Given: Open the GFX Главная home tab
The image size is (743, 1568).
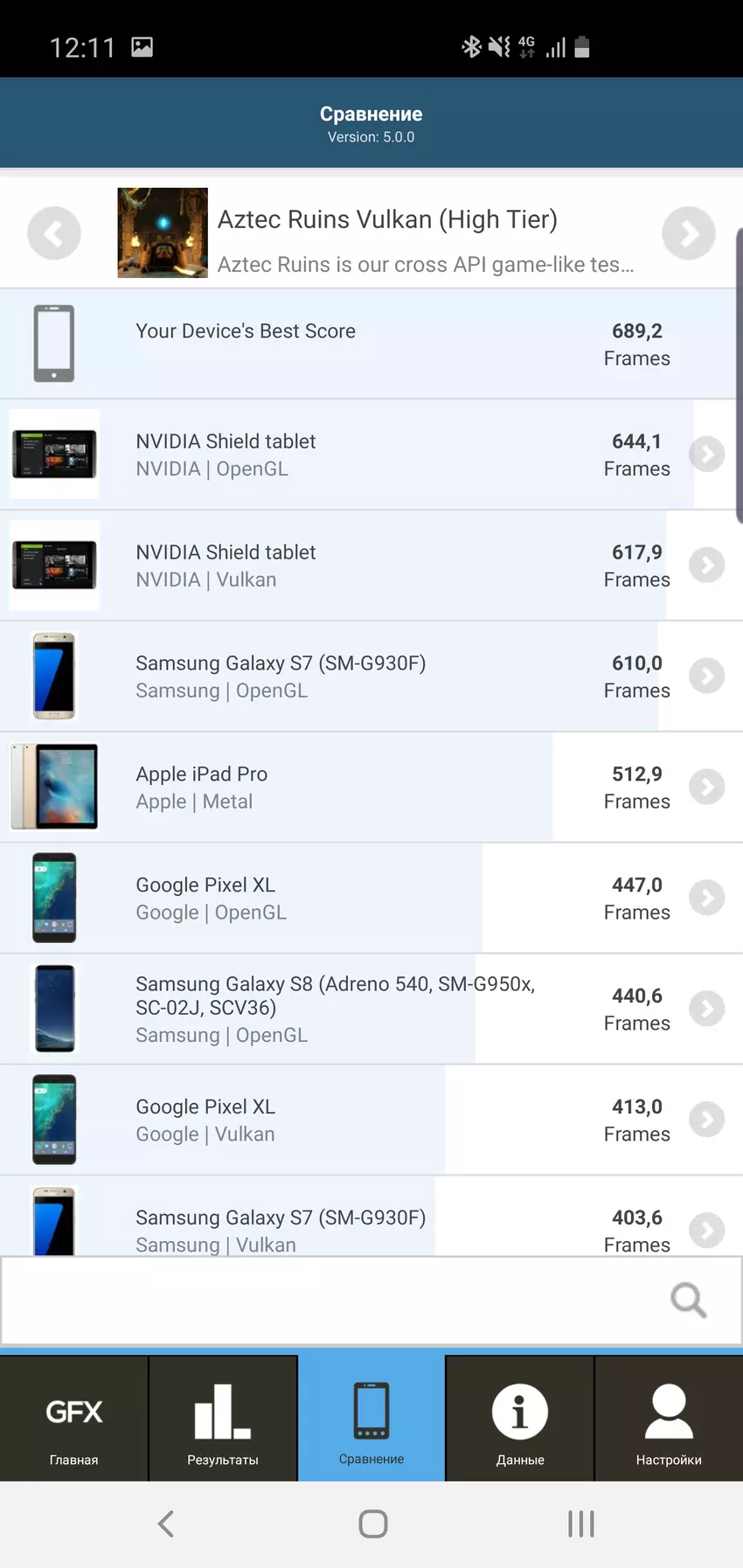Looking at the screenshot, I should [x=74, y=1419].
